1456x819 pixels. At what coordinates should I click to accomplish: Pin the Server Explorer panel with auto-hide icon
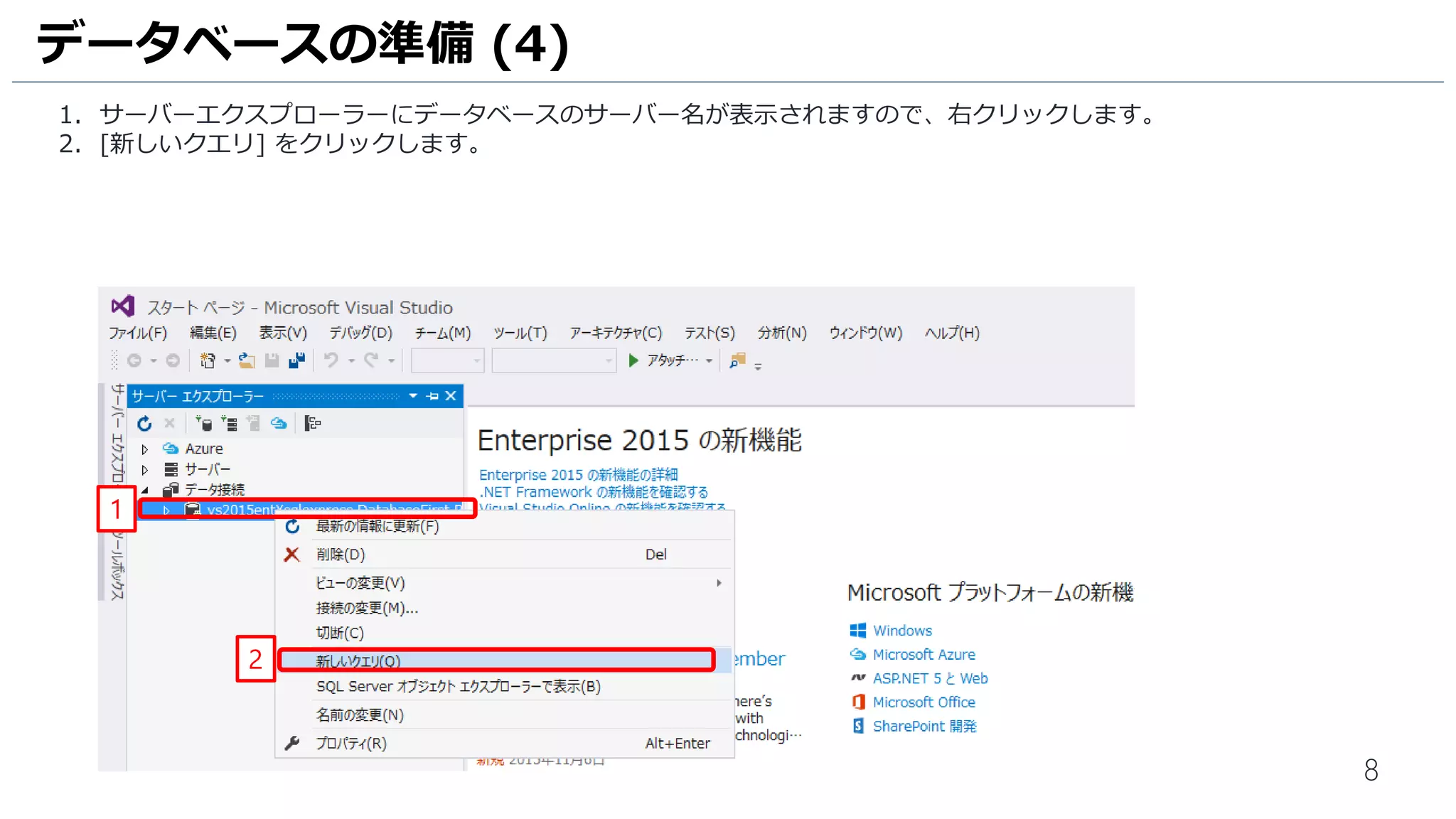click(x=432, y=396)
